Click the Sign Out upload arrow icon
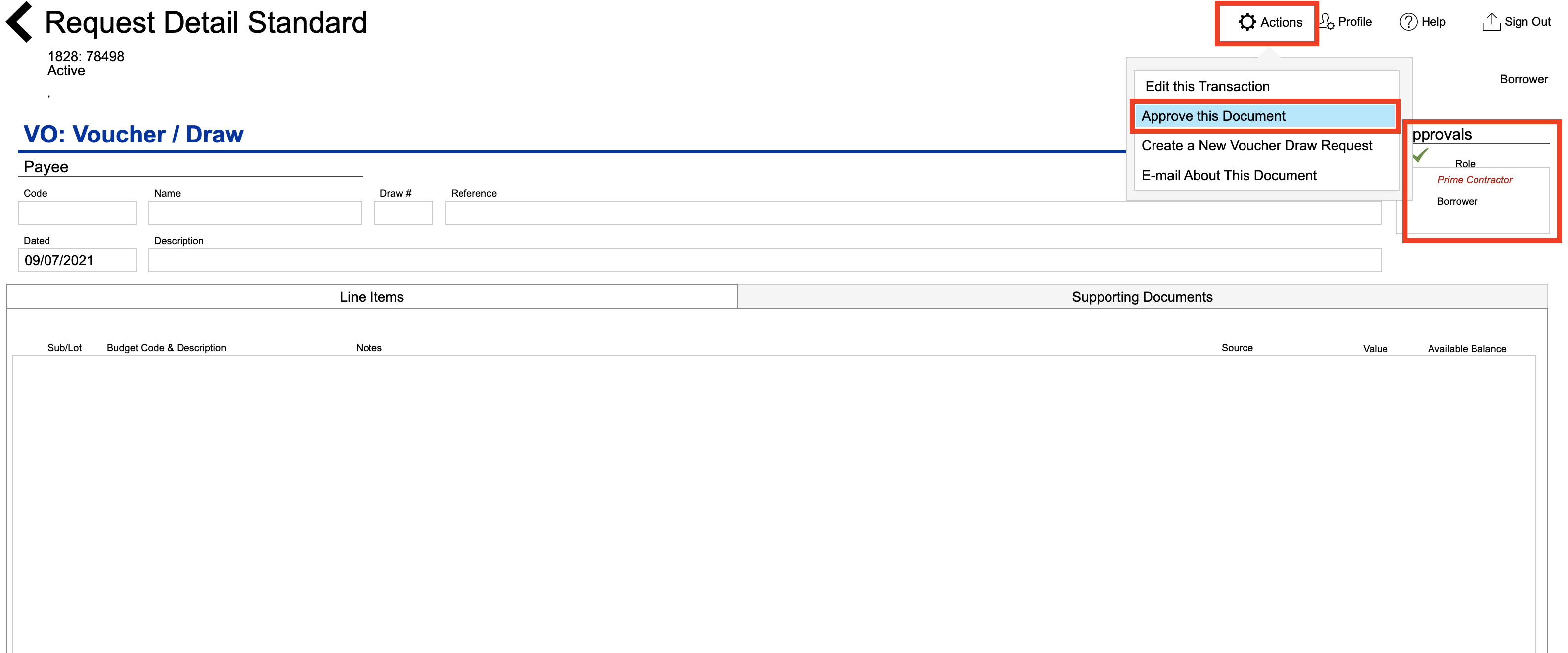 click(x=1491, y=22)
